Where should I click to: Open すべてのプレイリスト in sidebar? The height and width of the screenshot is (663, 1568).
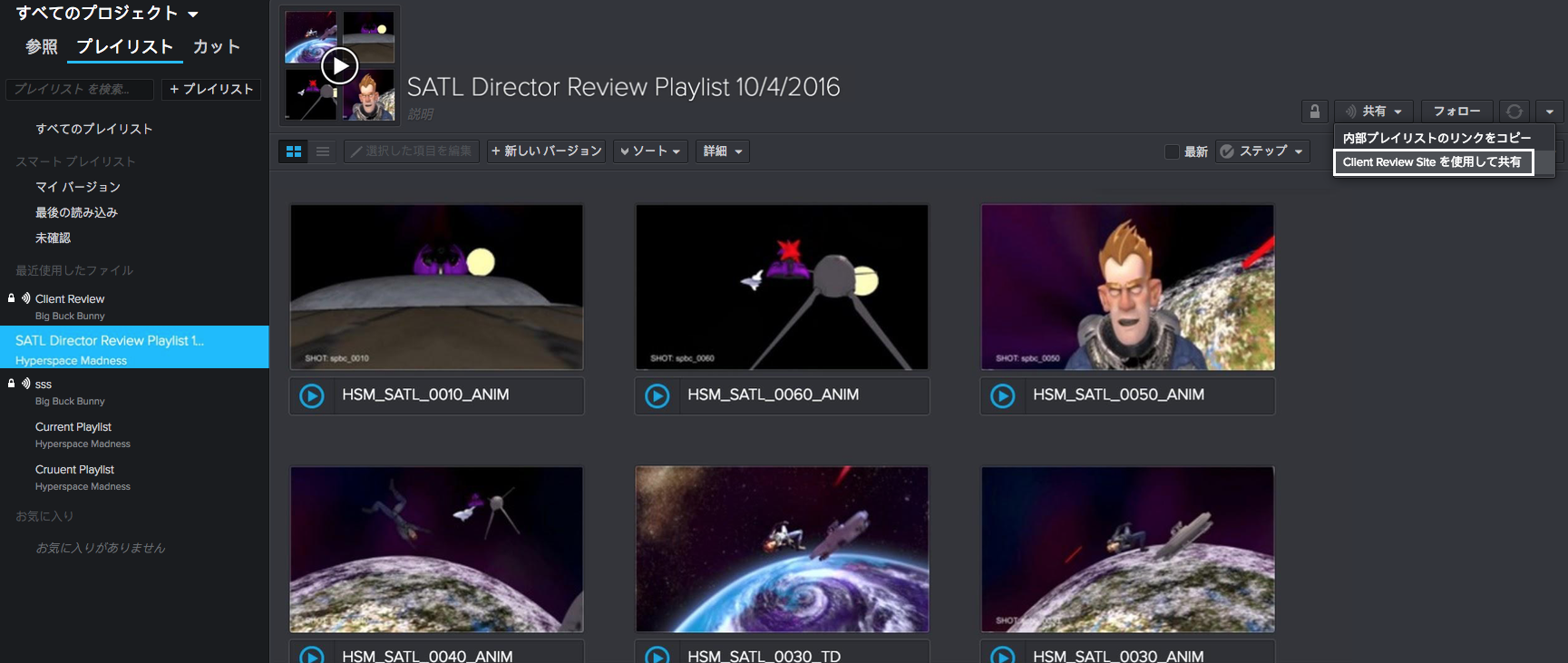click(94, 129)
